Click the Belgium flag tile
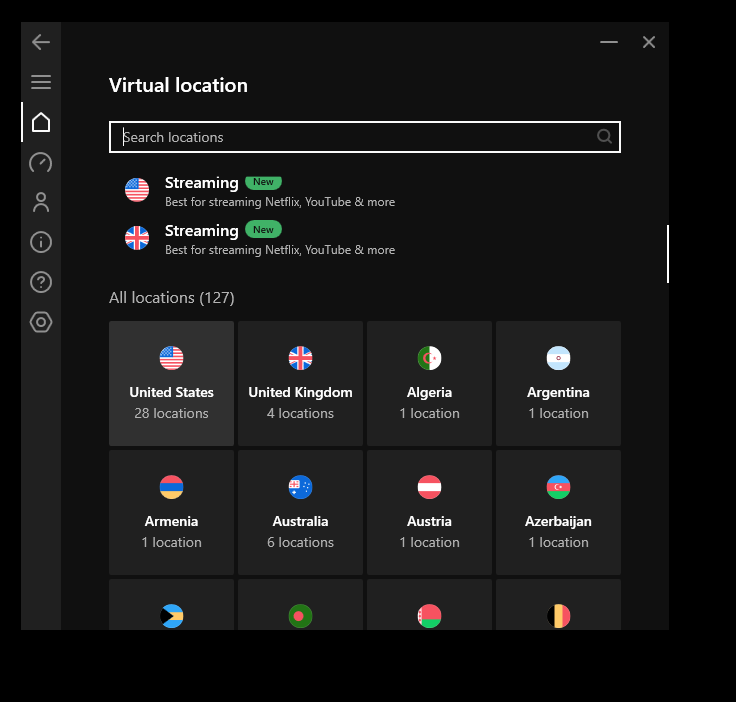This screenshot has width=736, height=702. pos(559,605)
